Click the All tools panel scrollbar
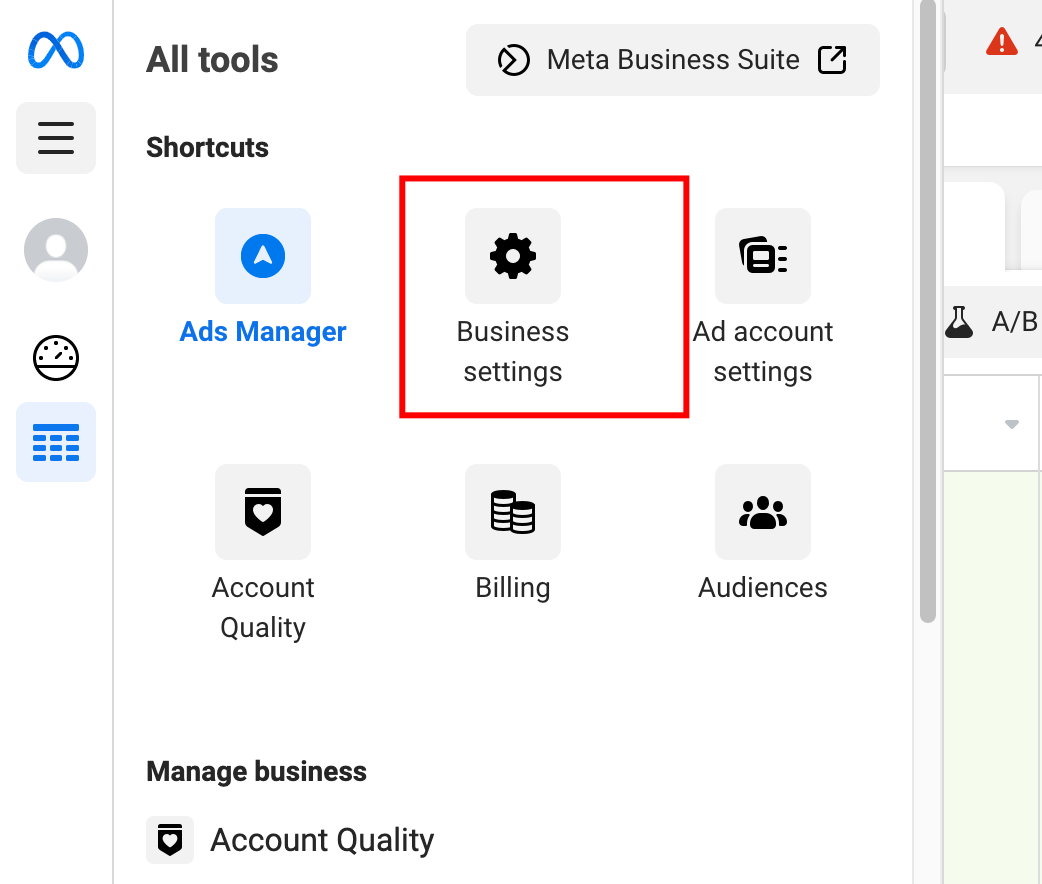 click(x=928, y=311)
